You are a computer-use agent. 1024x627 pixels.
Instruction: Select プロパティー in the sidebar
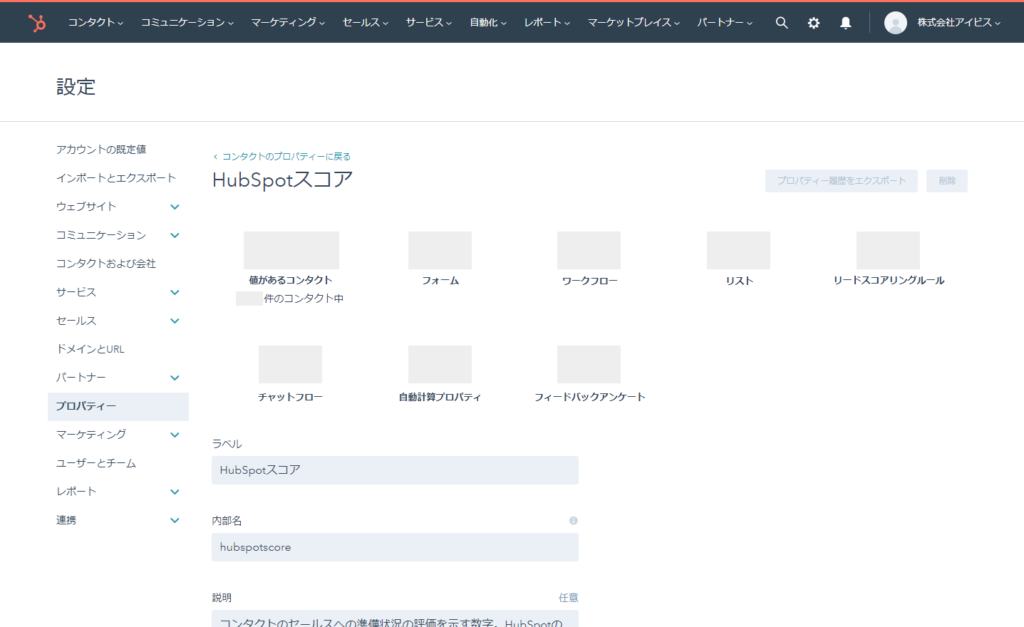click(x=118, y=406)
